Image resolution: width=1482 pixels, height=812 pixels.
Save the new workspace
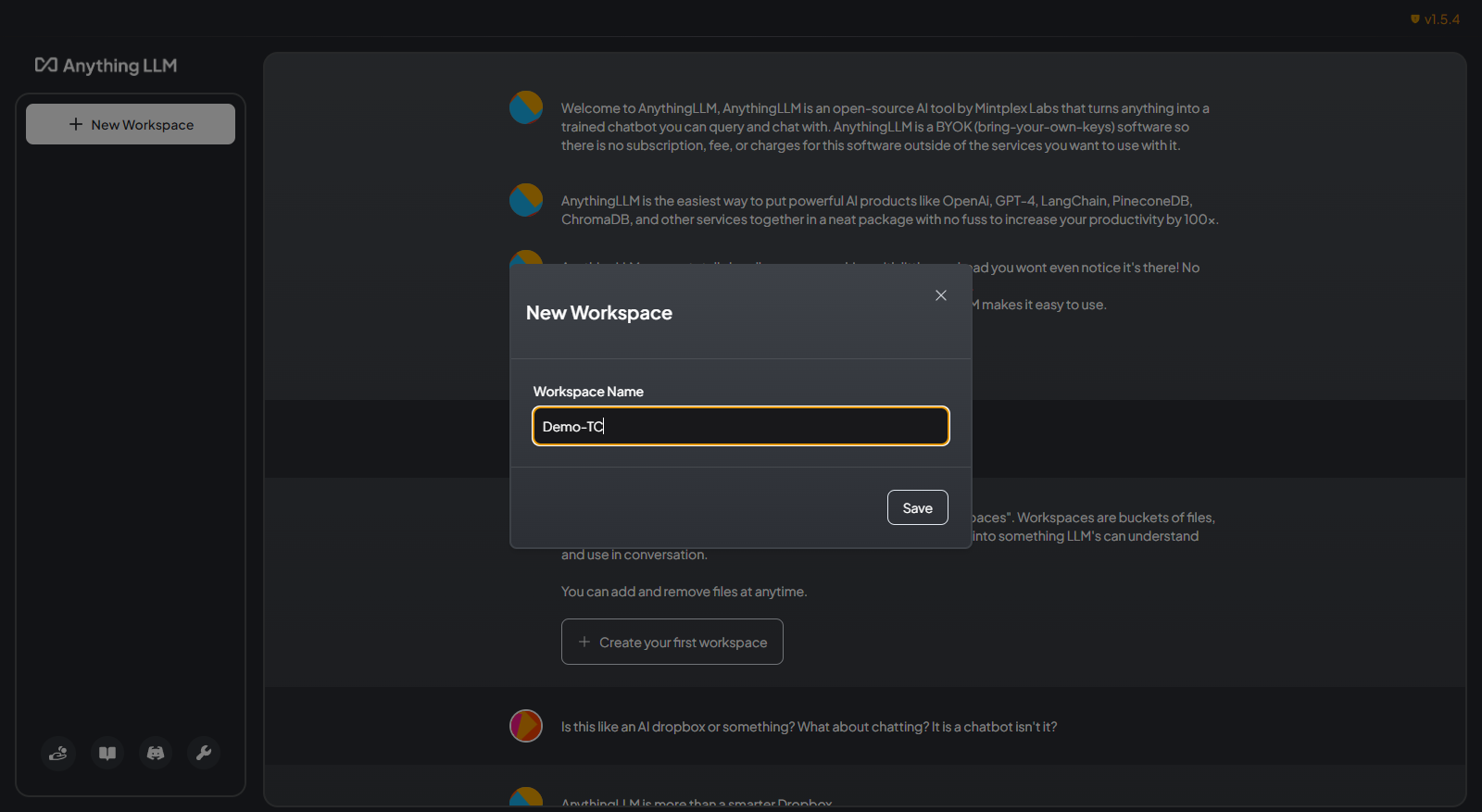pos(918,507)
